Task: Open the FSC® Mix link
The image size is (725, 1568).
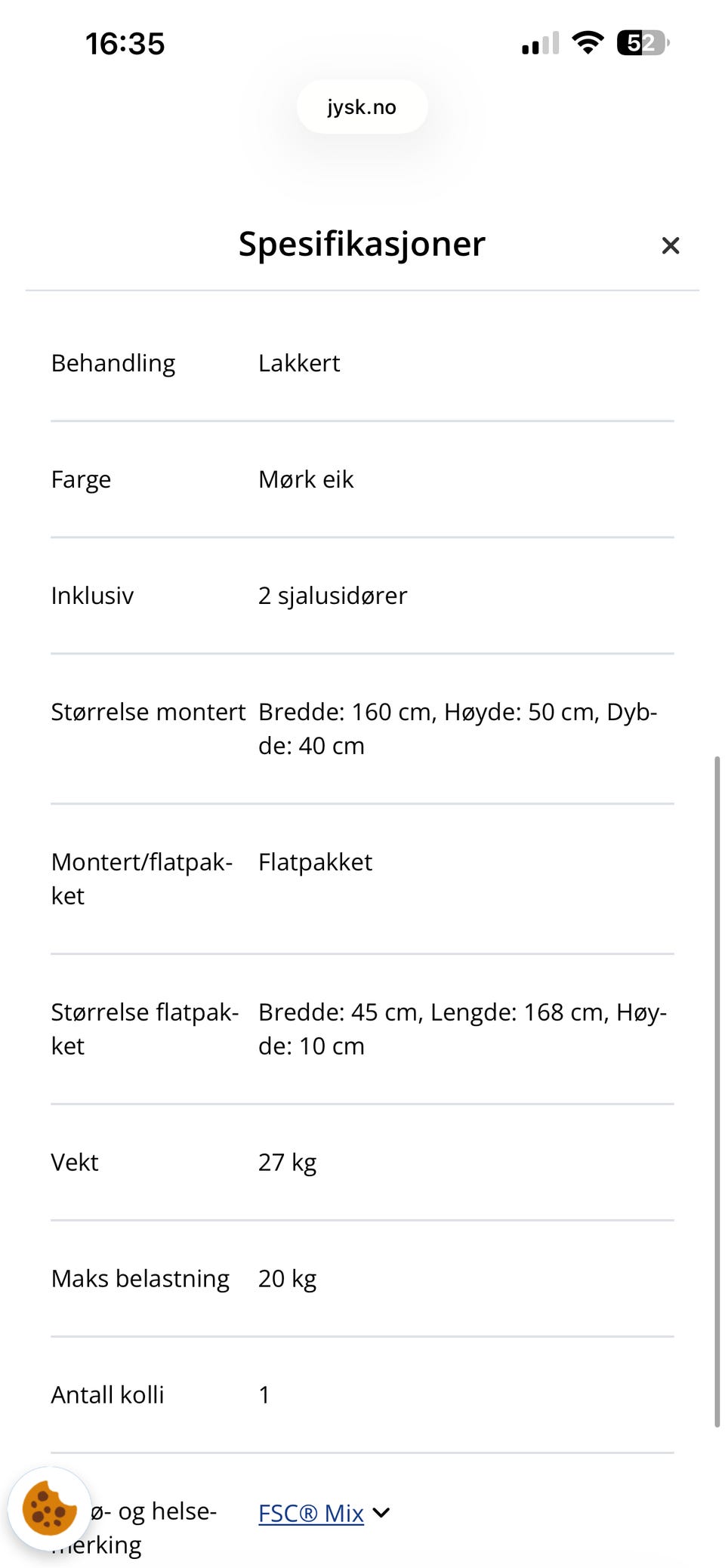Action: pos(310,1513)
